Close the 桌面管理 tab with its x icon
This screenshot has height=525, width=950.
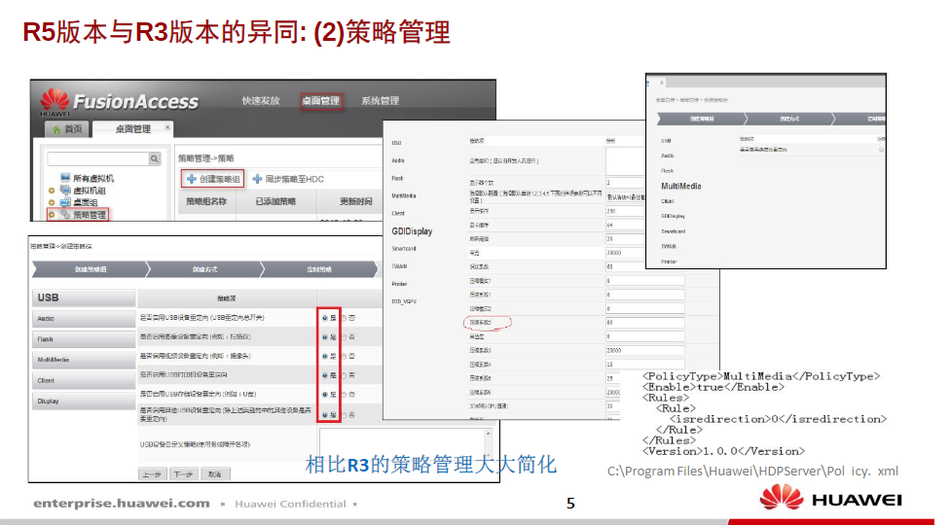[x=167, y=128]
